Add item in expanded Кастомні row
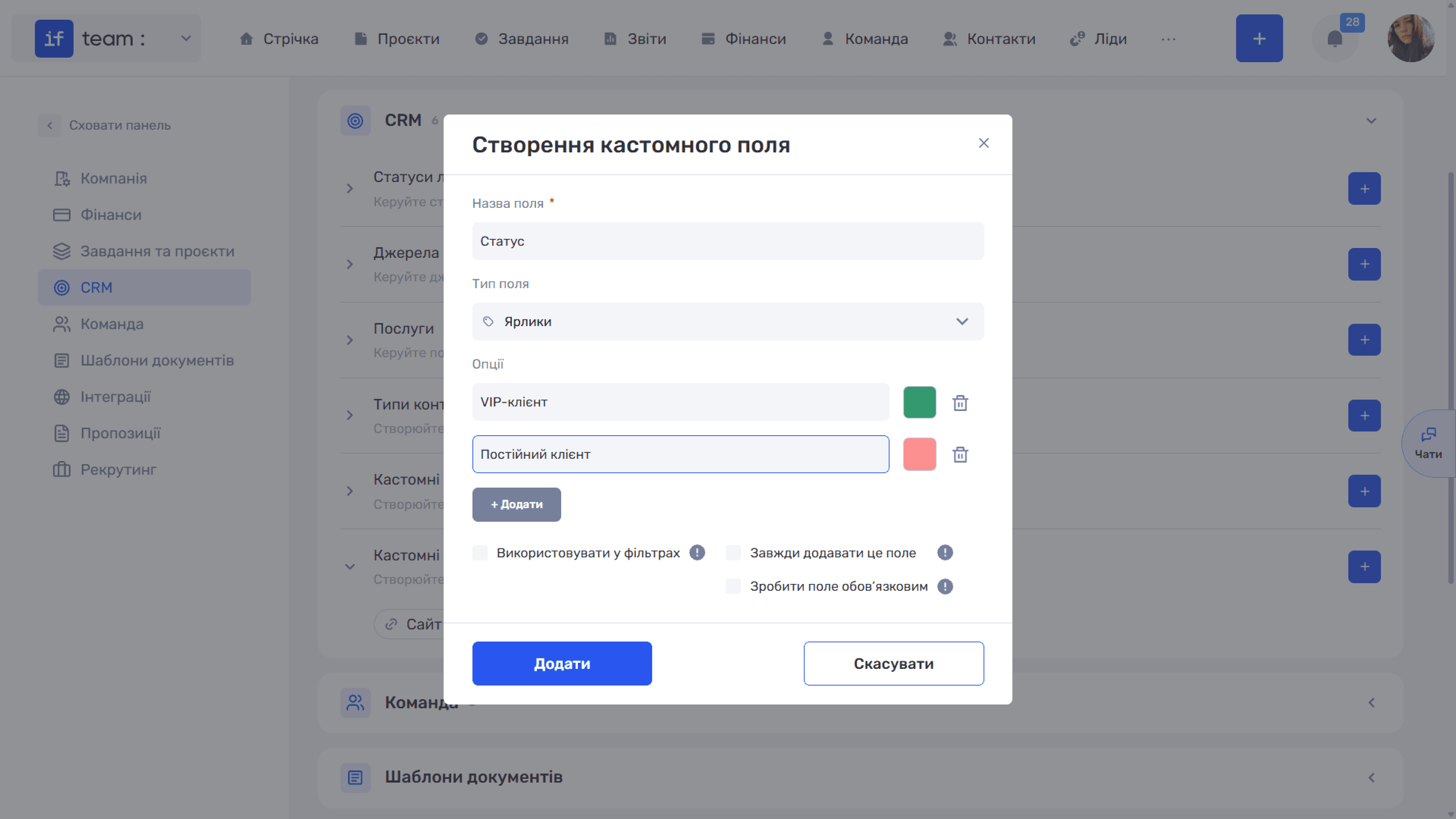Viewport: 1456px width, 819px height. (1365, 567)
